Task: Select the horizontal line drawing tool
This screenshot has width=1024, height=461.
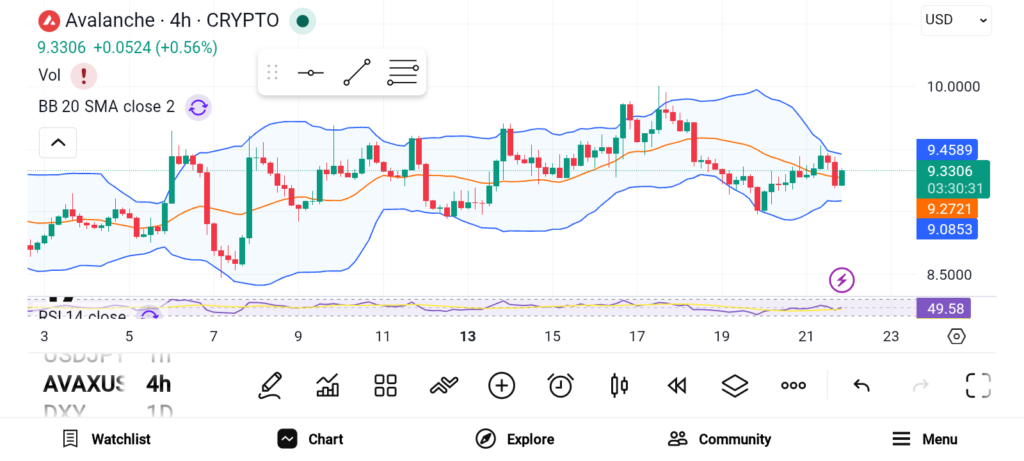Action: coord(310,73)
